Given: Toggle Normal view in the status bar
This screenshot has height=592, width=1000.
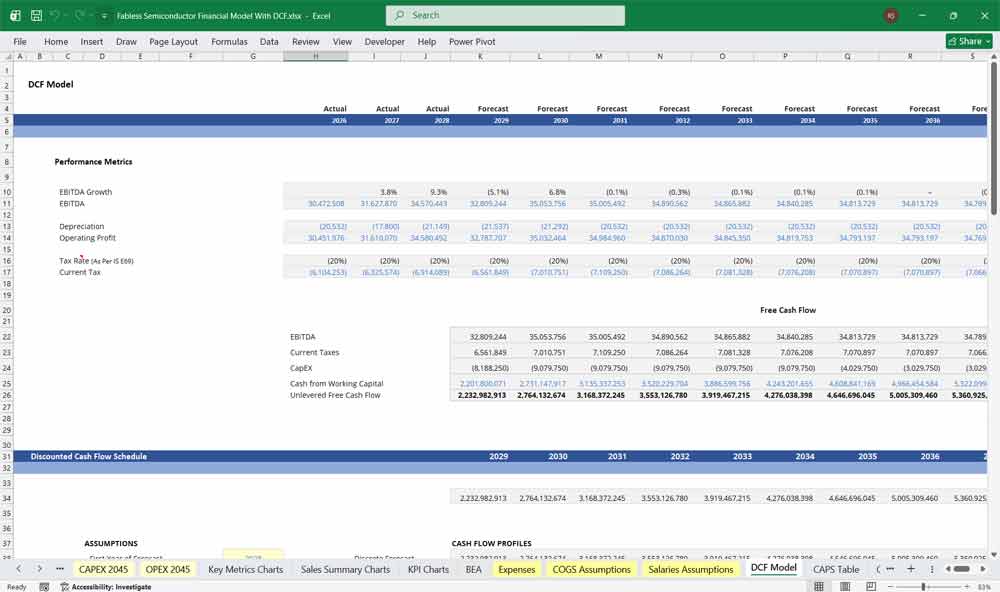Looking at the screenshot, I should pos(820,586).
